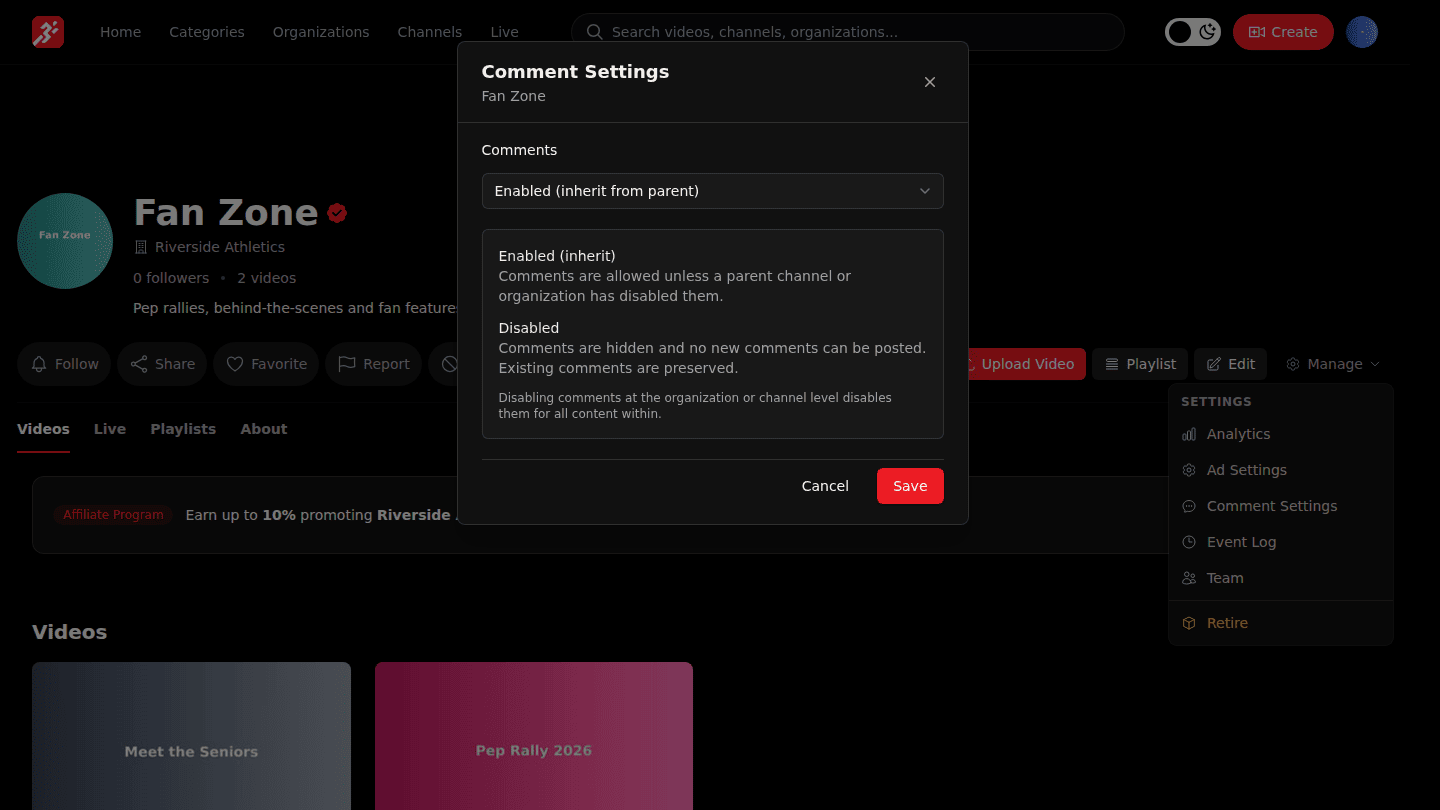Open the user profile avatar

1362,32
